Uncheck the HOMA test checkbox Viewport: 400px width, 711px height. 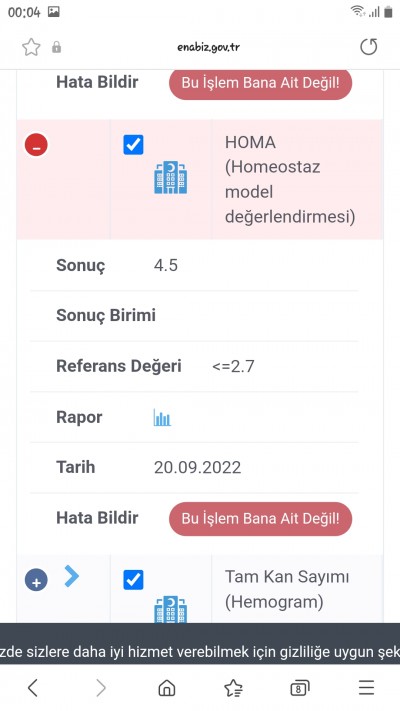click(133, 145)
